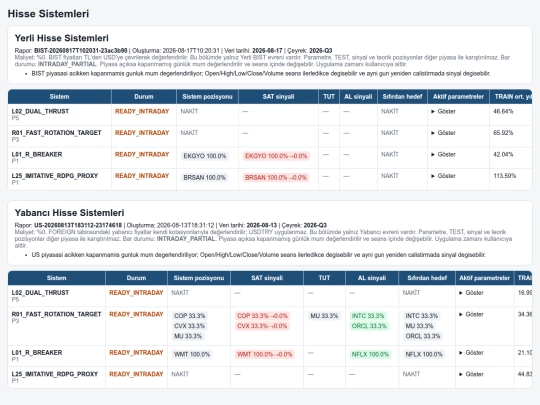
Task: Expand Göster for Yerli L01_R_BREAKER row
Action: (443, 154)
